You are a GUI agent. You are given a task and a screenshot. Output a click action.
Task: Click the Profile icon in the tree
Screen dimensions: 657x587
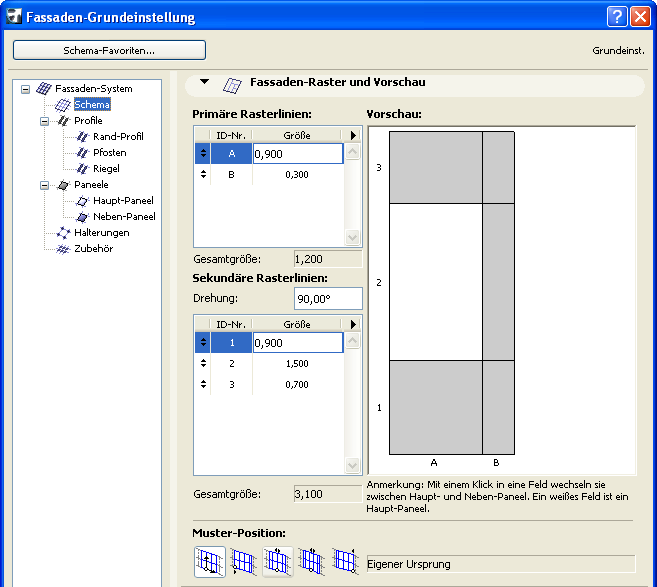click(63, 121)
